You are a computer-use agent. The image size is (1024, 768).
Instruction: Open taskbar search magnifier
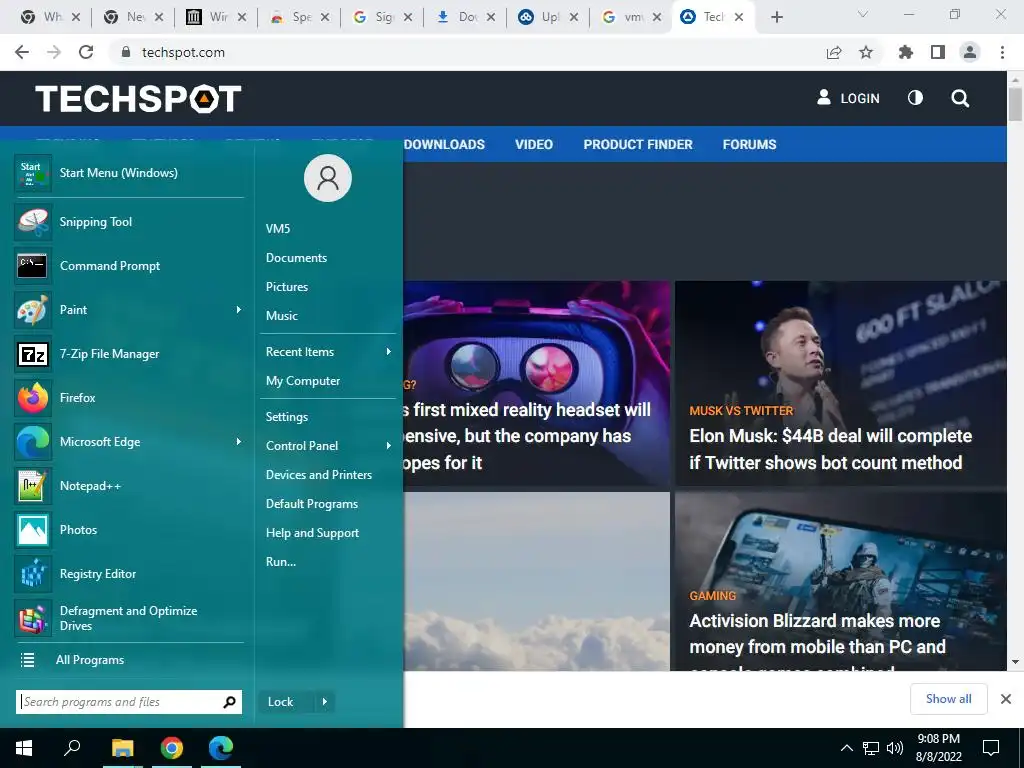click(x=72, y=748)
